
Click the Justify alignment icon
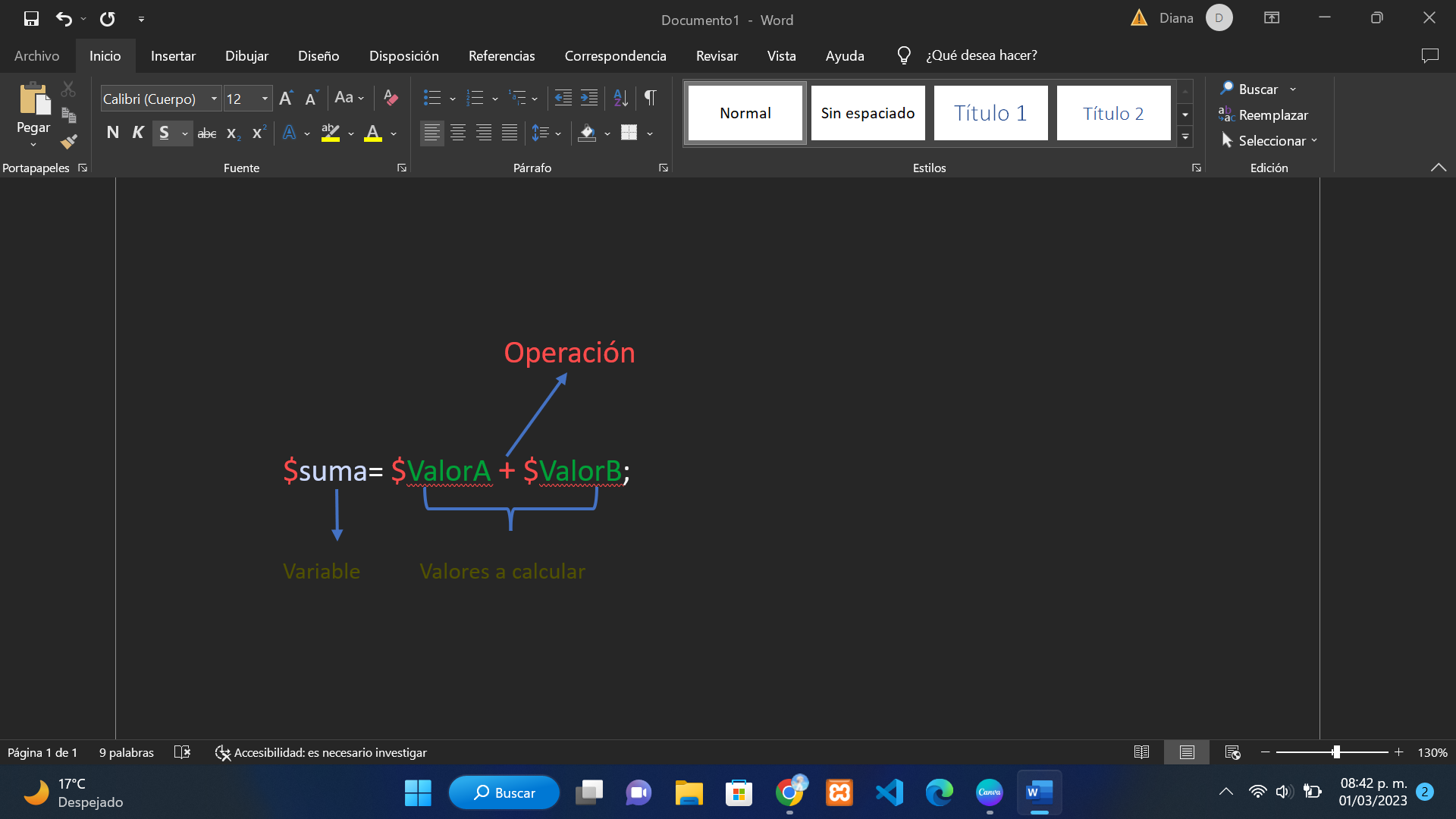510,133
